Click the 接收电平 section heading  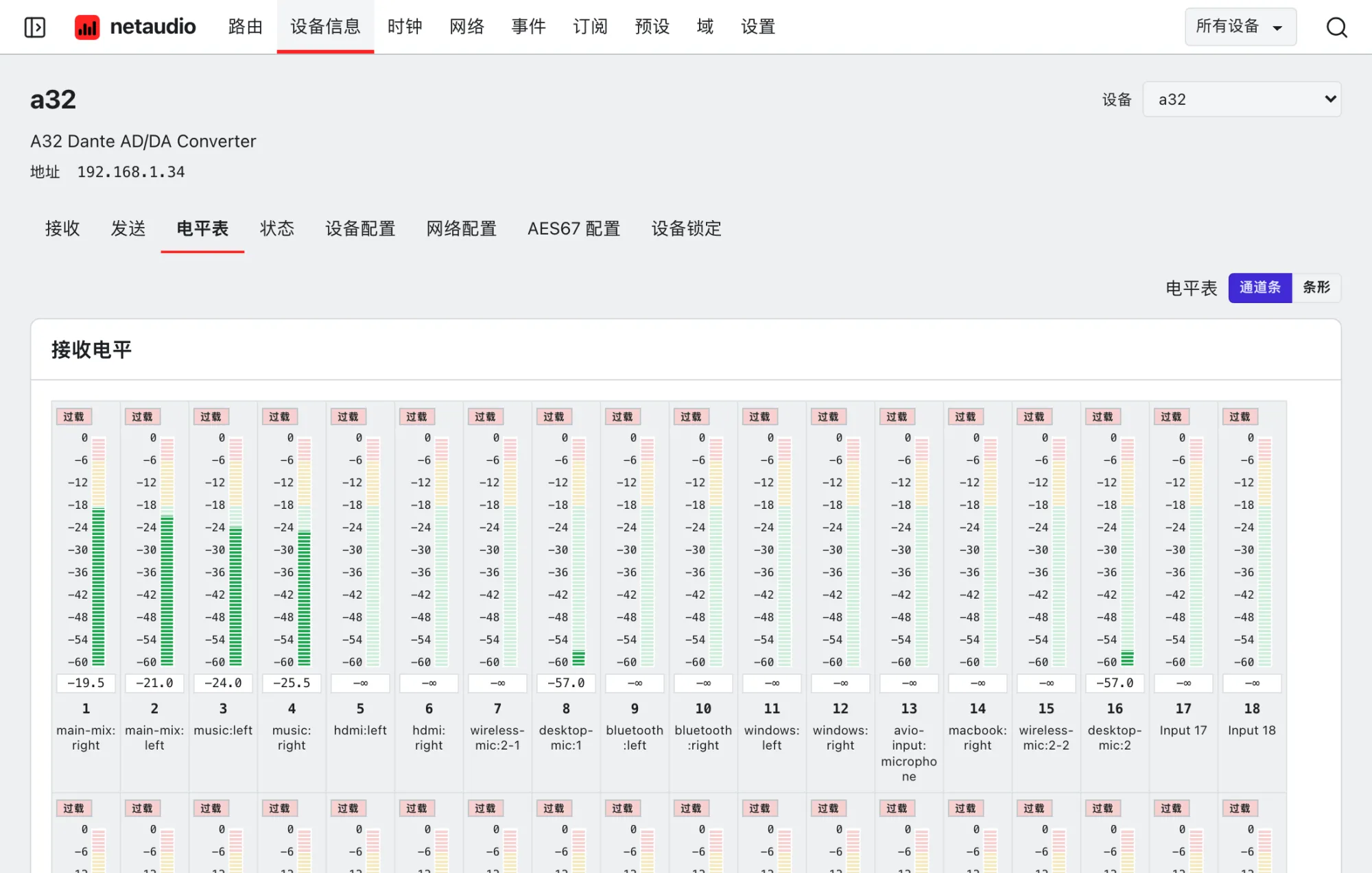click(91, 350)
